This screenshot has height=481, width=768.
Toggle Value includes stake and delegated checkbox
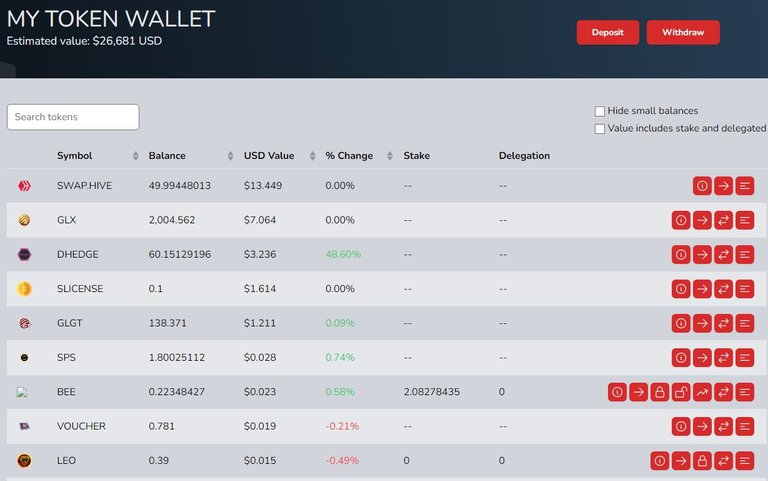(x=600, y=129)
